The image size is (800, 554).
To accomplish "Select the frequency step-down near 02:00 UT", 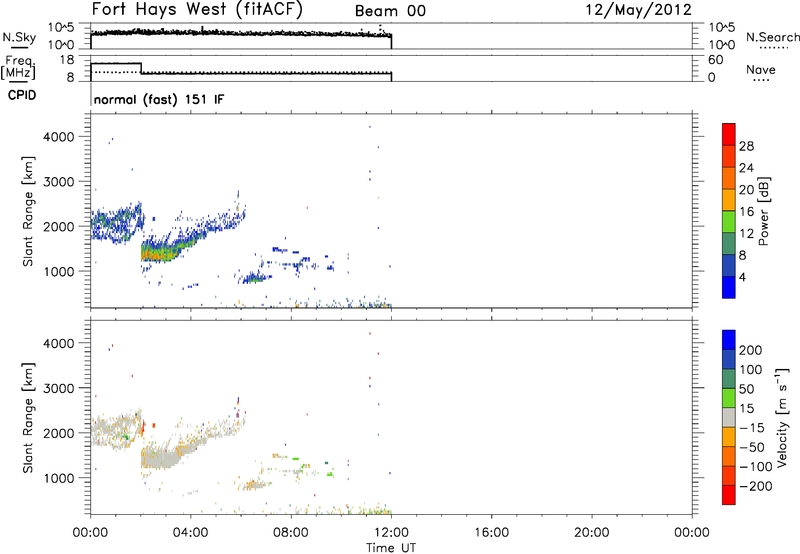I will coord(141,68).
